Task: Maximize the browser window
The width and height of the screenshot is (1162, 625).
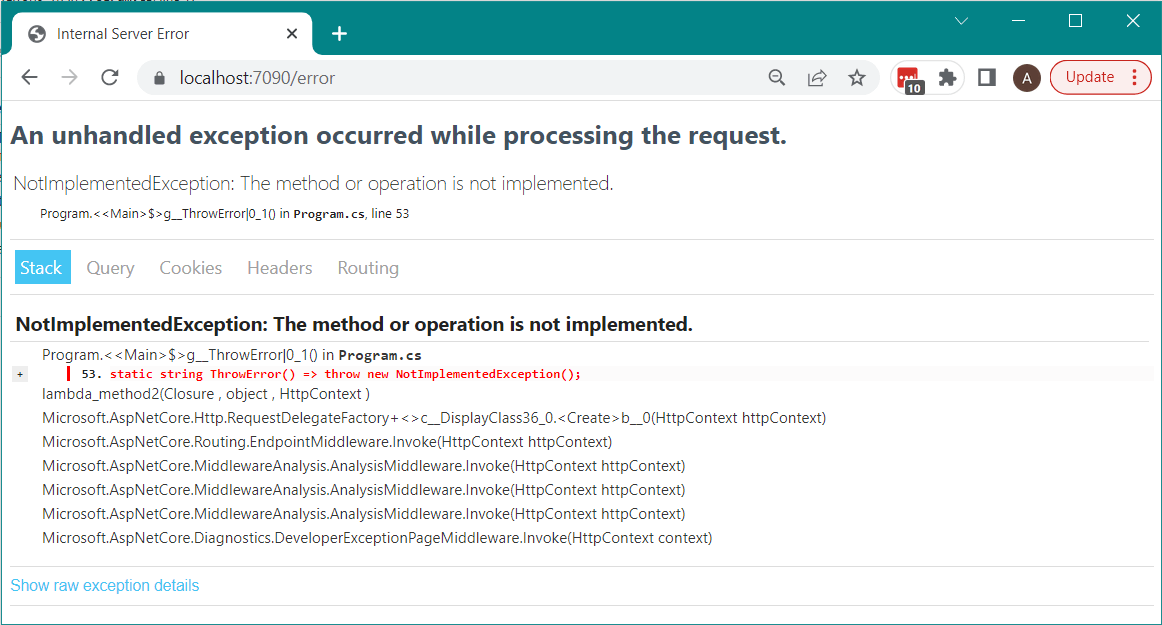Action: [x=1075, y=21]
